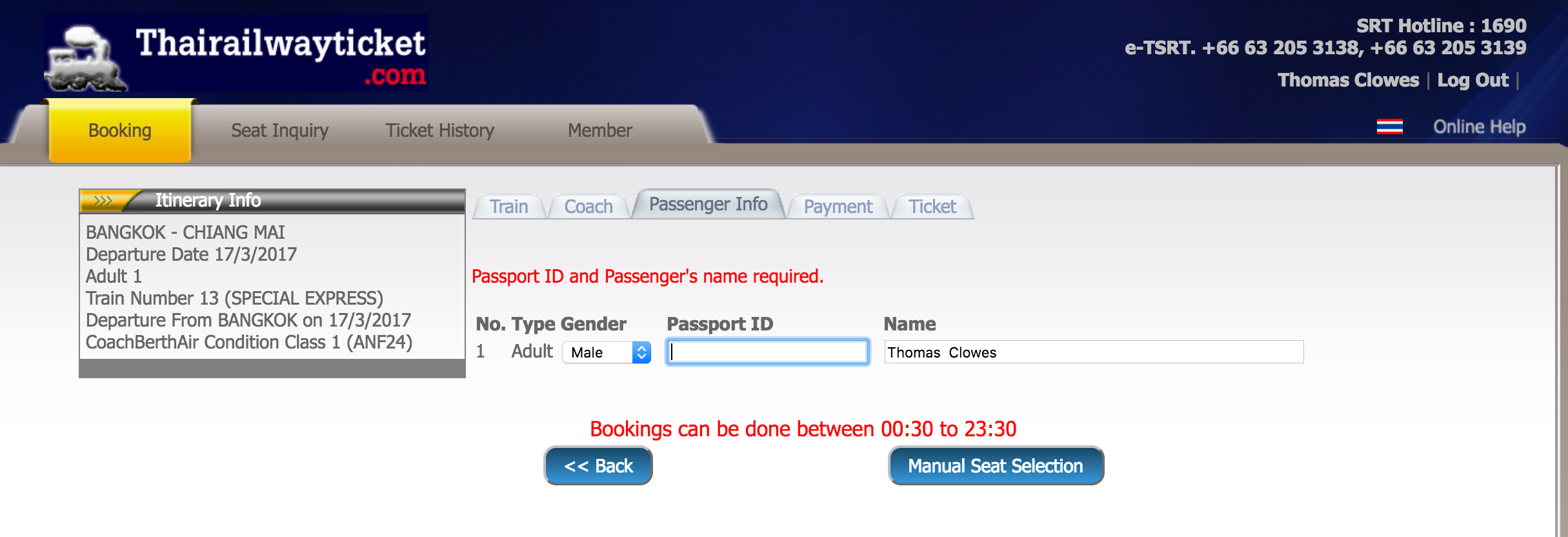Open the Gender dropdown showing Male
This screenshot has width=1568, height=537.
(x=606, y=352)
